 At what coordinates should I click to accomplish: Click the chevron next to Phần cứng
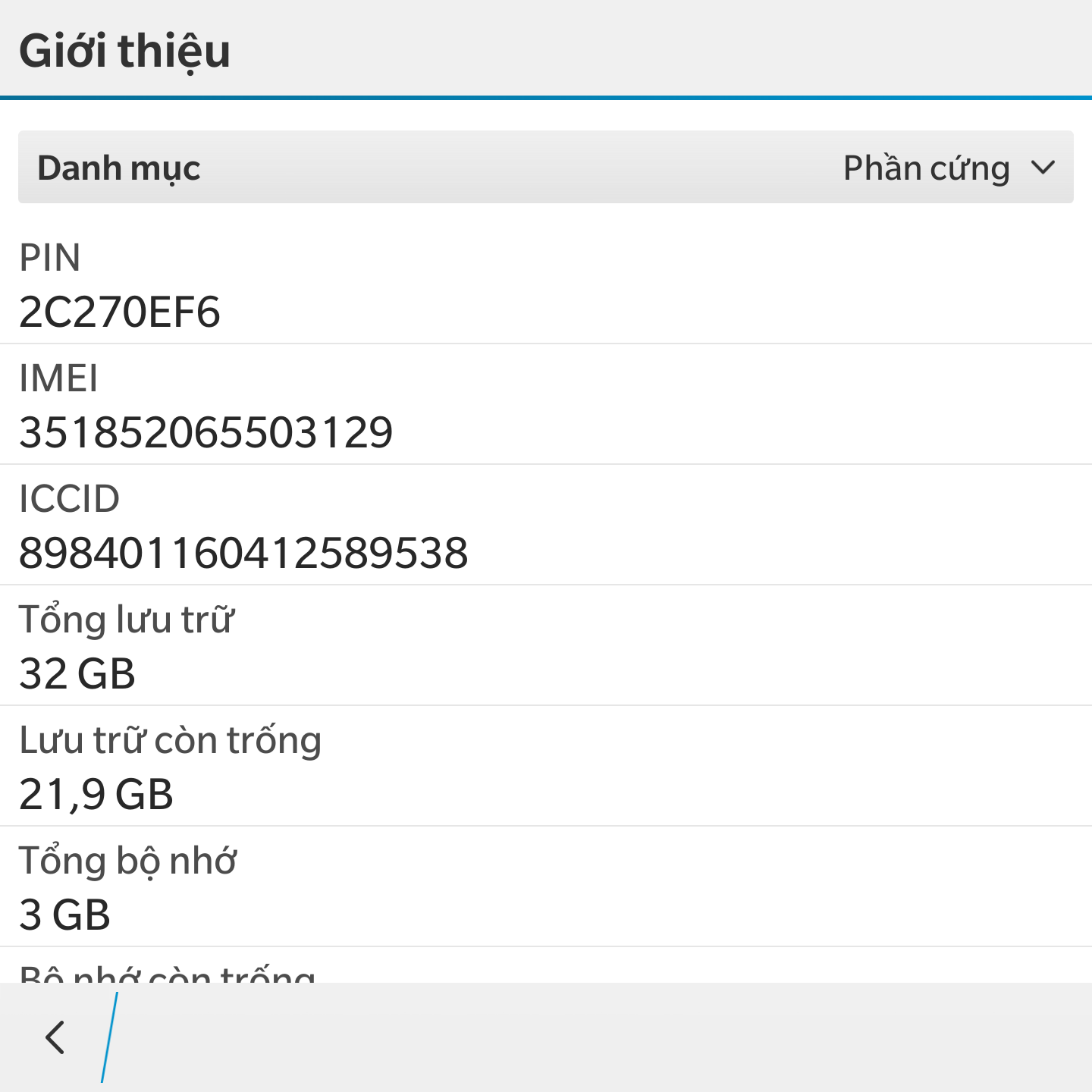coord(1043,168)
